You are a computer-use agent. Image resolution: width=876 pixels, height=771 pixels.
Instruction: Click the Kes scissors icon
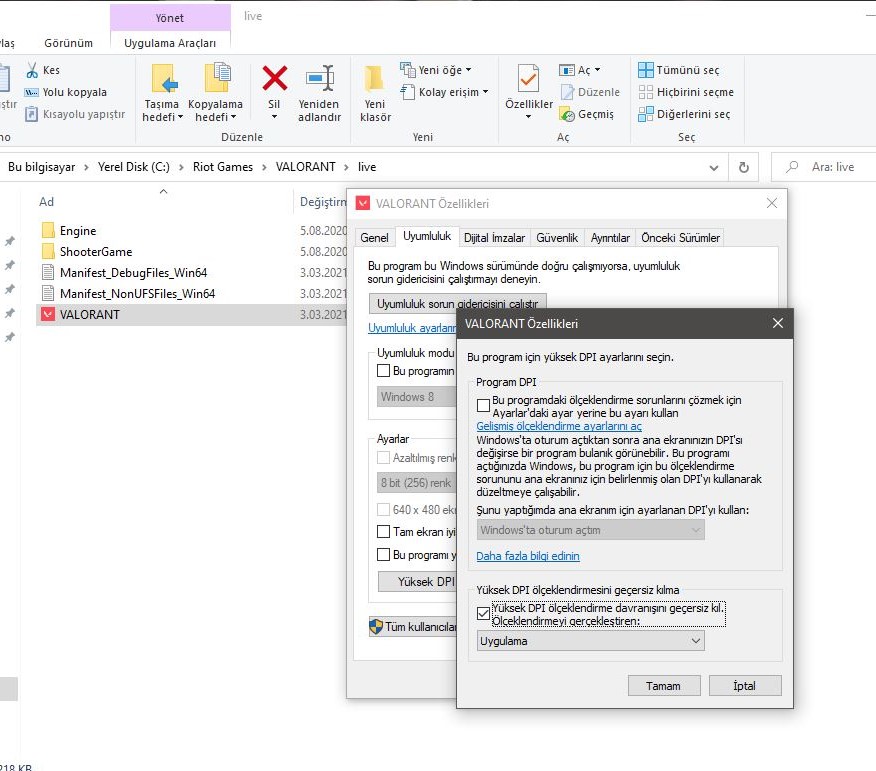tap(31, 70)
